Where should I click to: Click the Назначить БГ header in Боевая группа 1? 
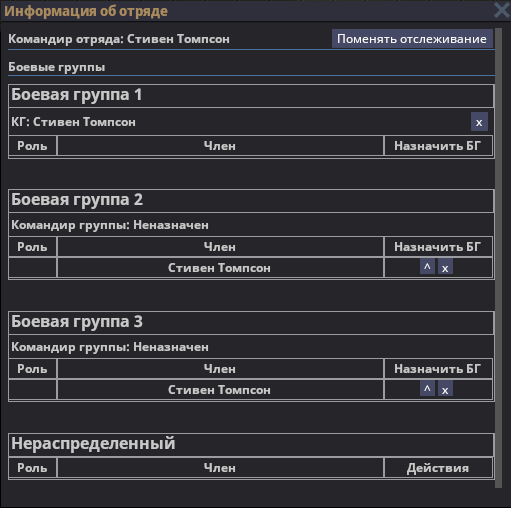point(438,146)
